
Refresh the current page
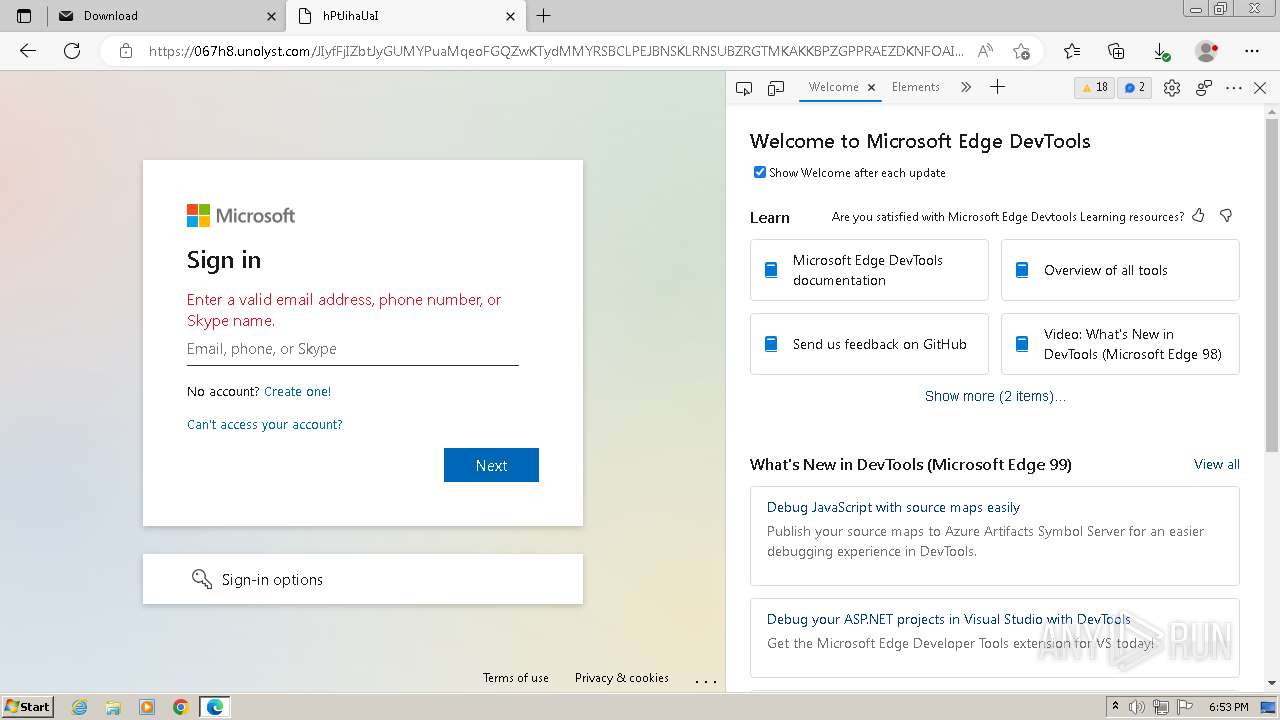[72, 51]
